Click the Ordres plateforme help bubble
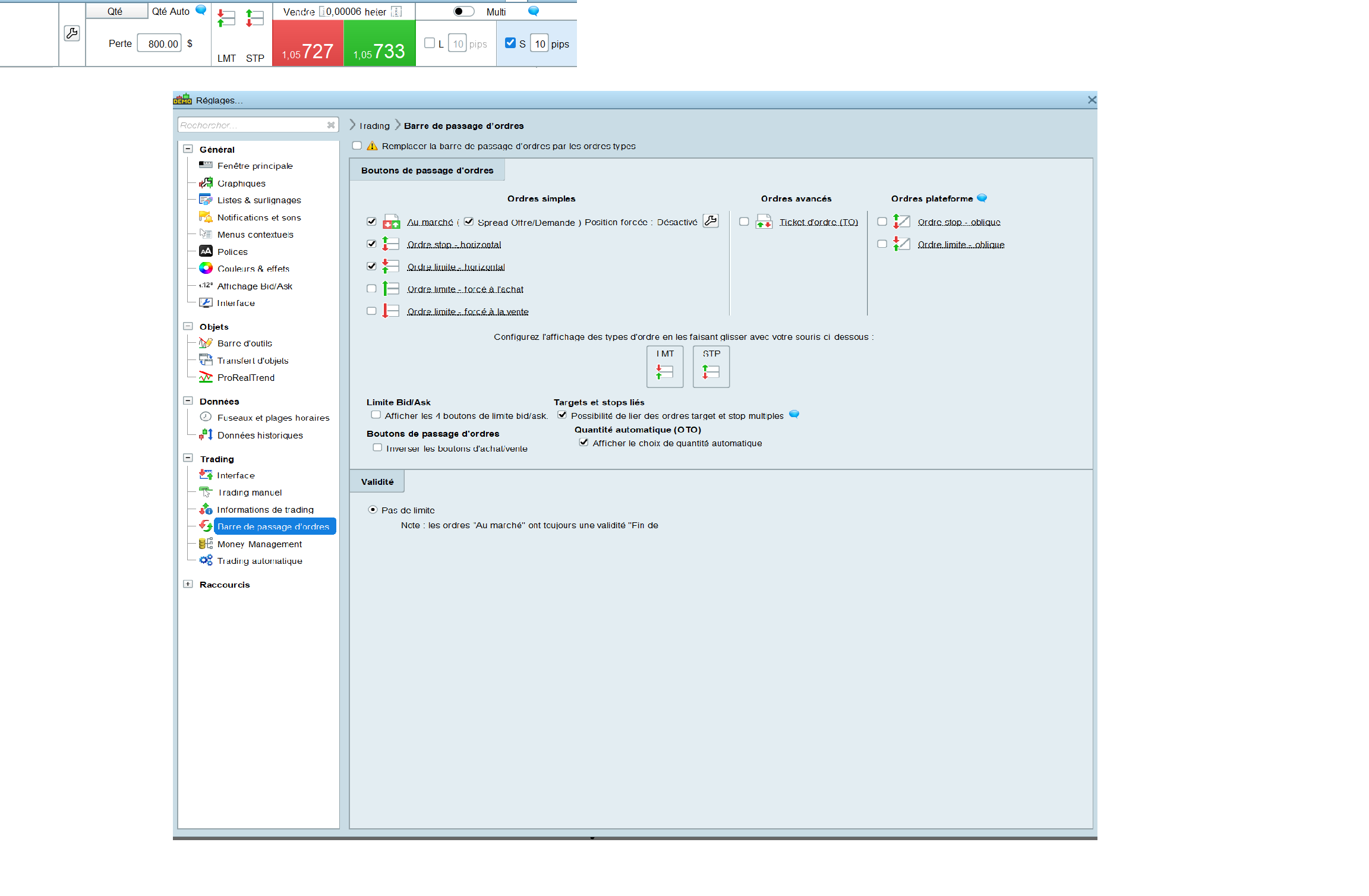 (982, 198)
